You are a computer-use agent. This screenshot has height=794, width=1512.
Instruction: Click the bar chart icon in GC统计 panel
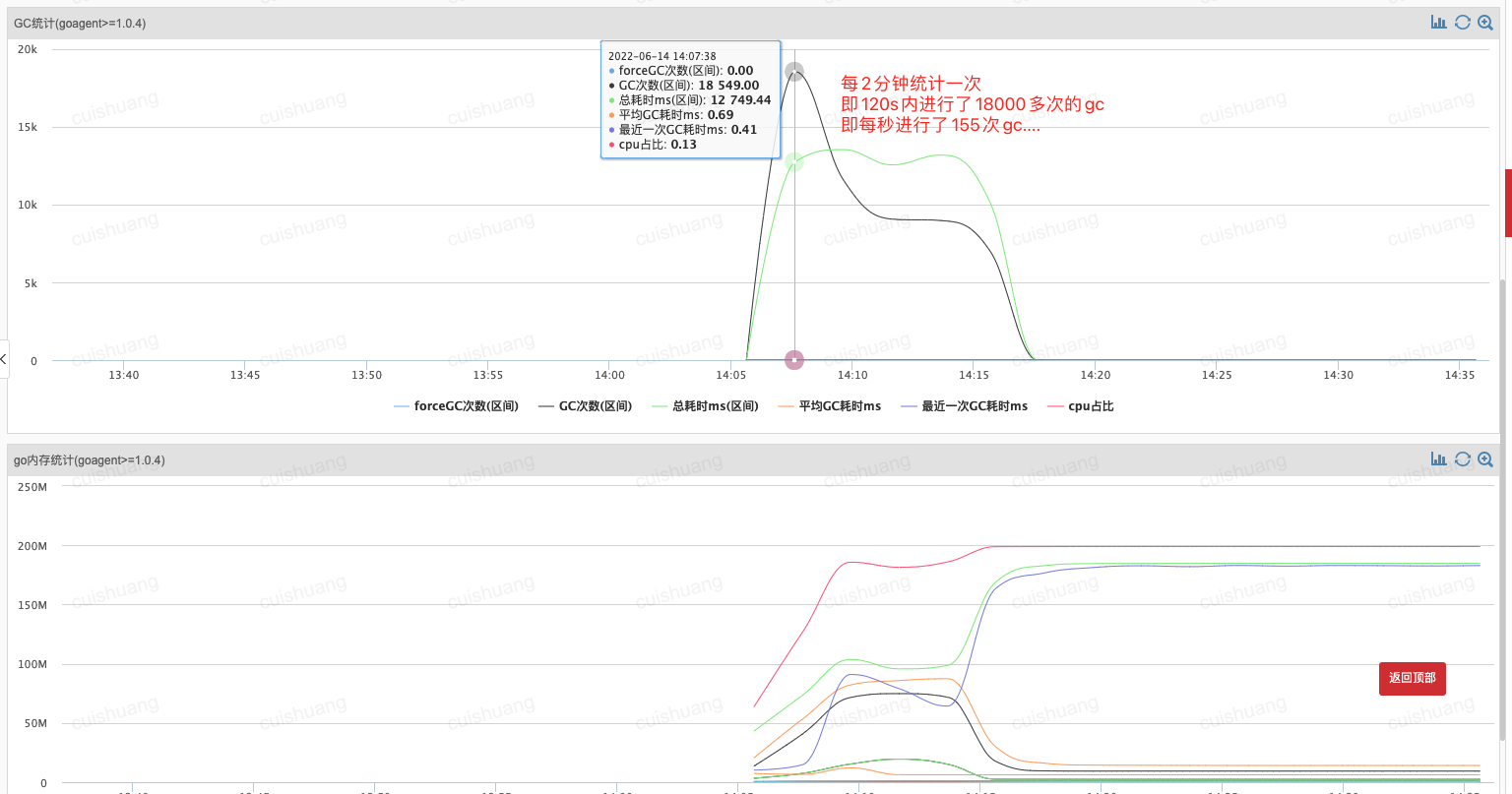click(1438, 23)
